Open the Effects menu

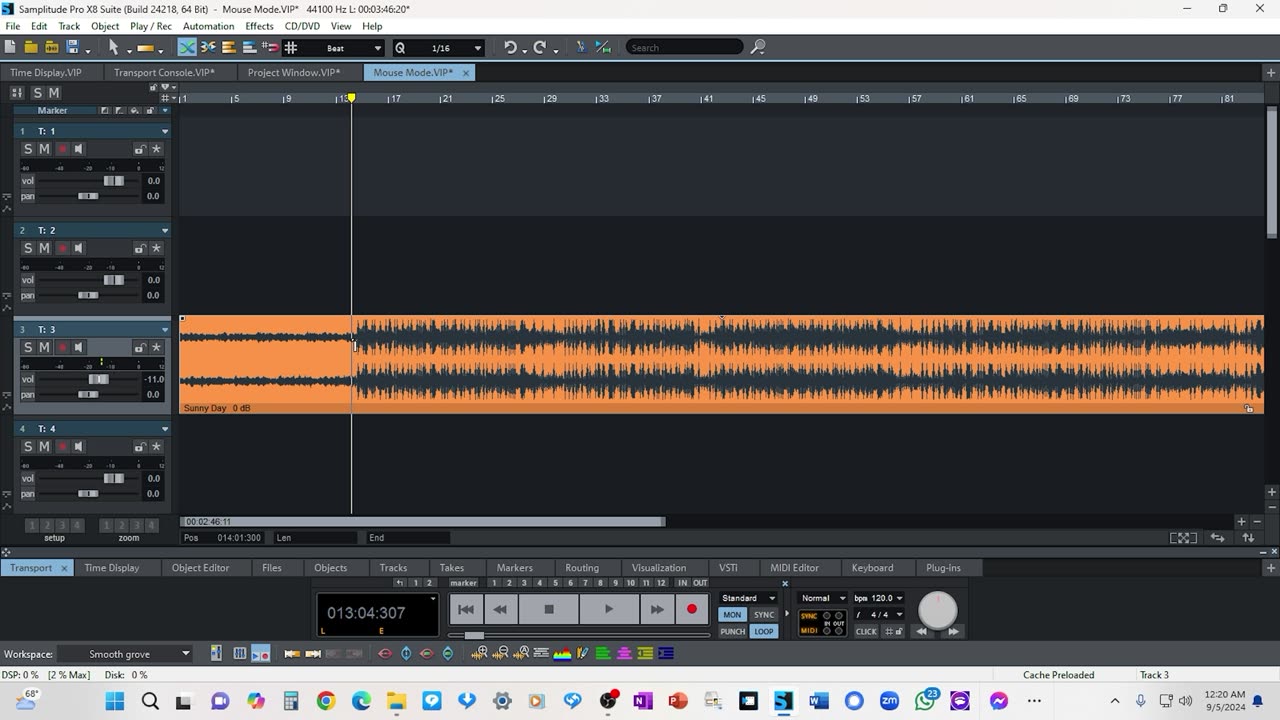pyautogui.click(x=259, y=26)
